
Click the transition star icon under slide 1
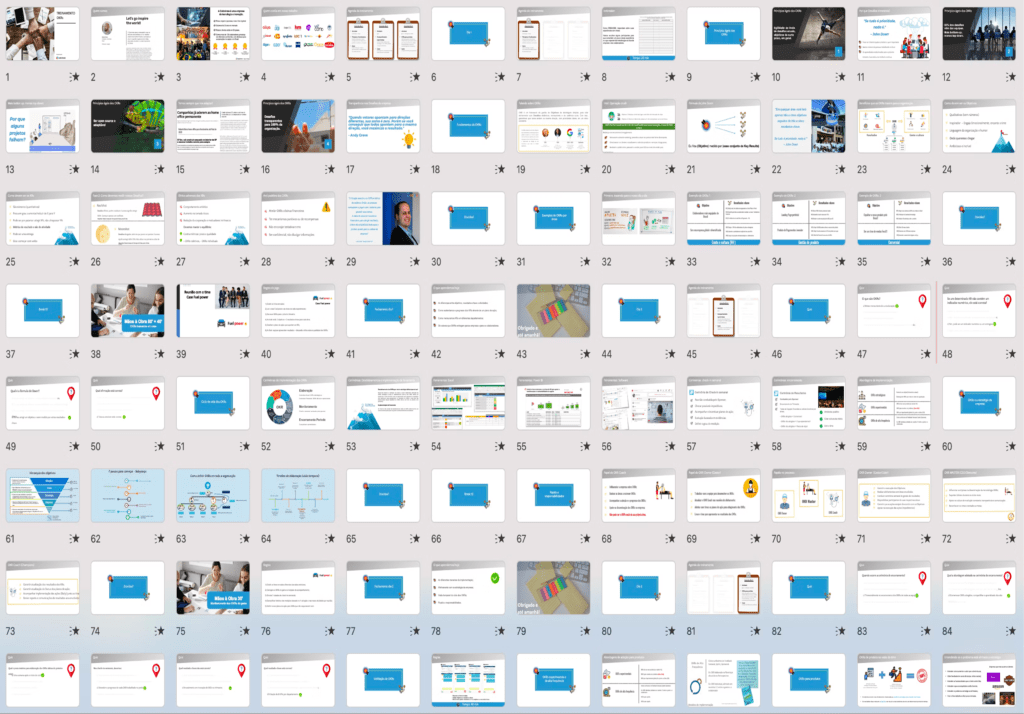[x=74, y=77]
